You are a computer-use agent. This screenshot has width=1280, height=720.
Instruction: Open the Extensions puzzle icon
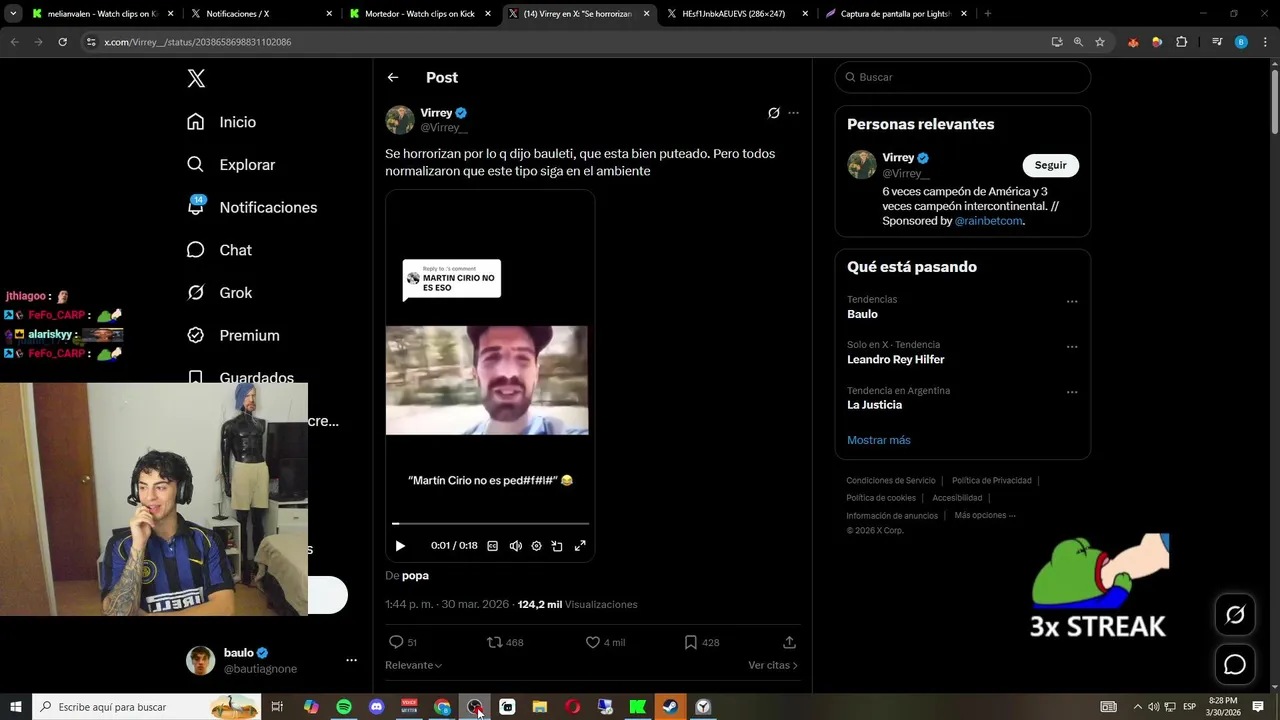click(1182, 42)
